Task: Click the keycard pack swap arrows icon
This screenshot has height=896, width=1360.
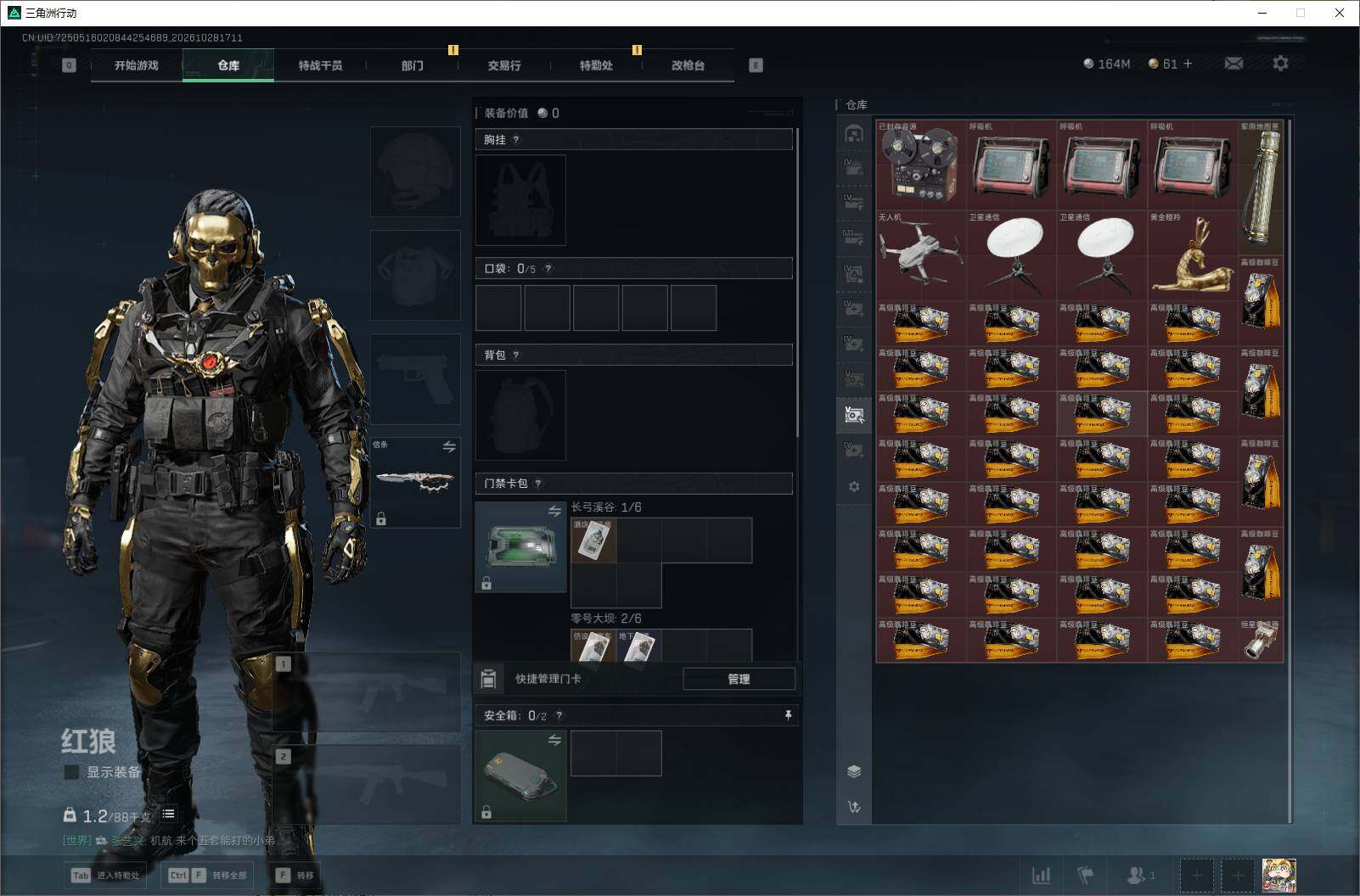Action: 554,511
